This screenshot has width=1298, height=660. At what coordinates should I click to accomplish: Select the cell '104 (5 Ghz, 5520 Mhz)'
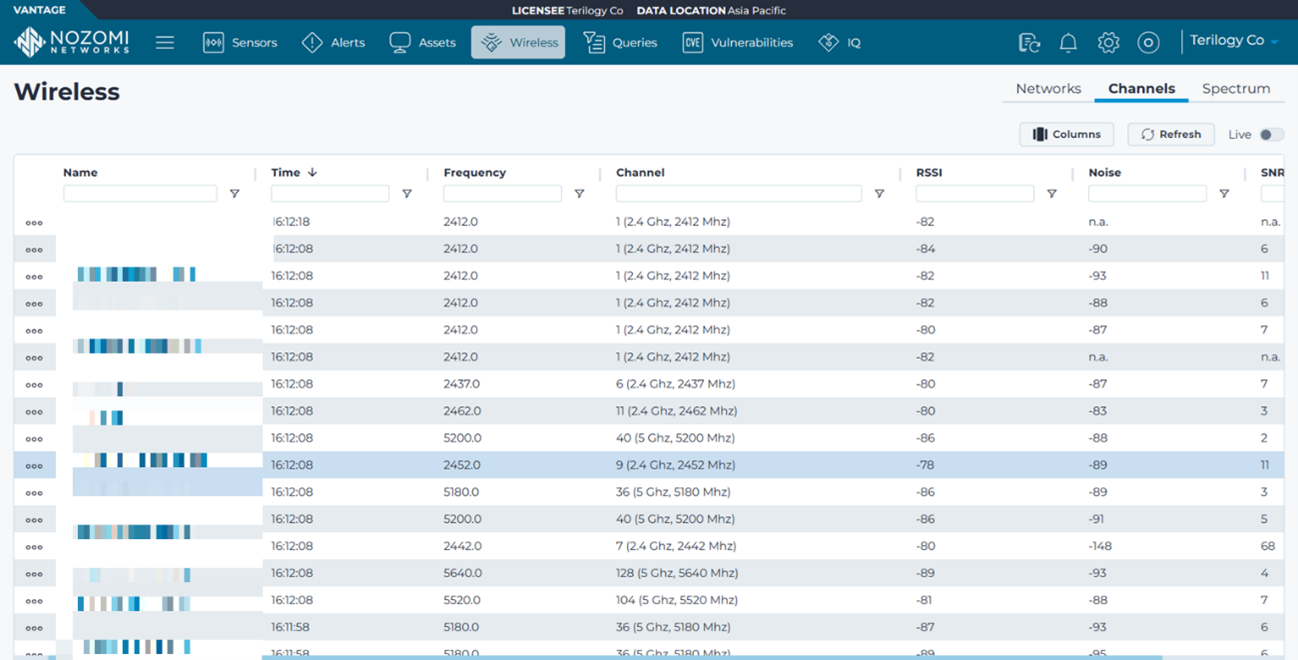click(x=677, y=600)
